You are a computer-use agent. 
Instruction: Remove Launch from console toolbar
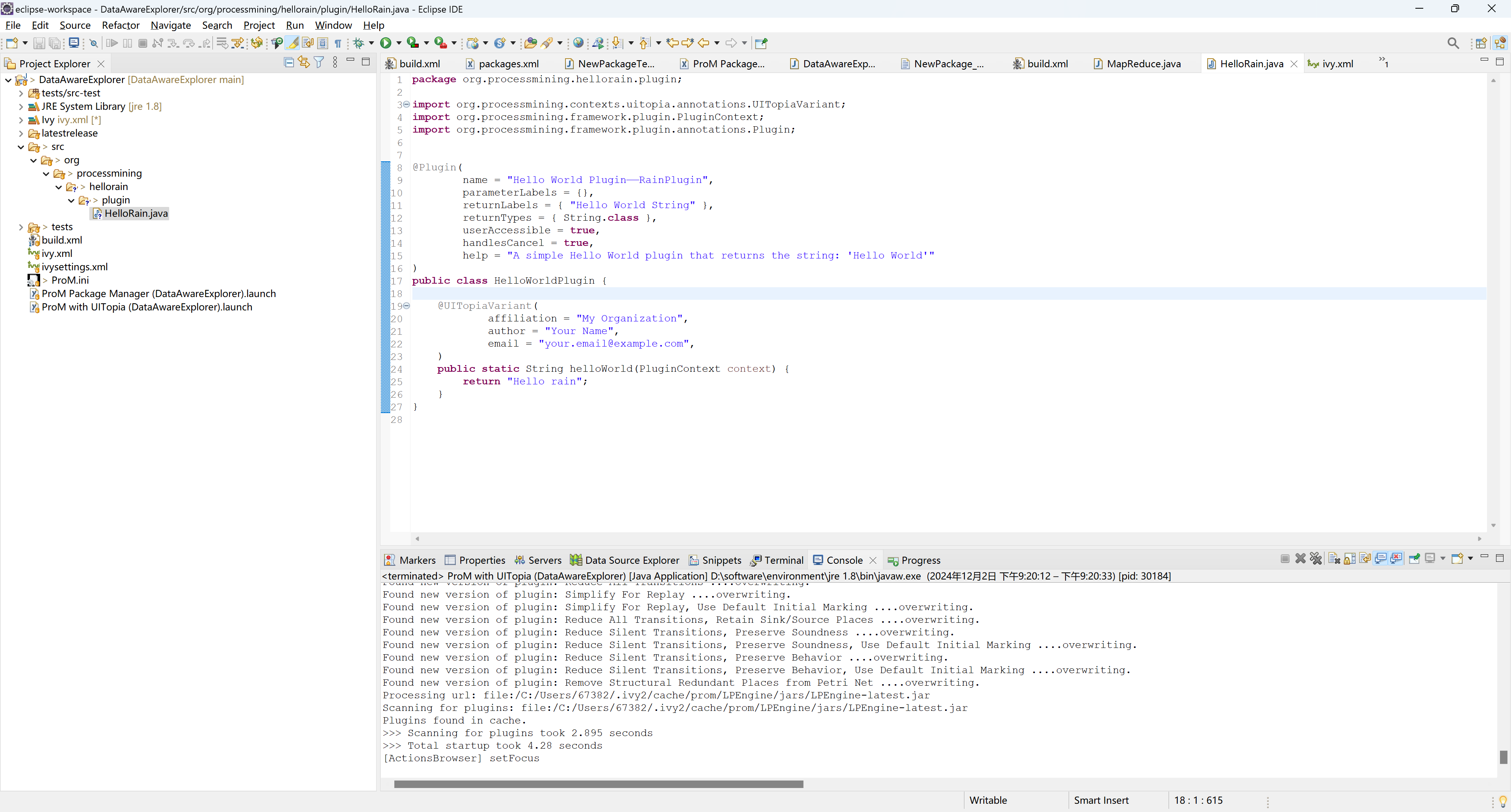[x=1300, y=558]
